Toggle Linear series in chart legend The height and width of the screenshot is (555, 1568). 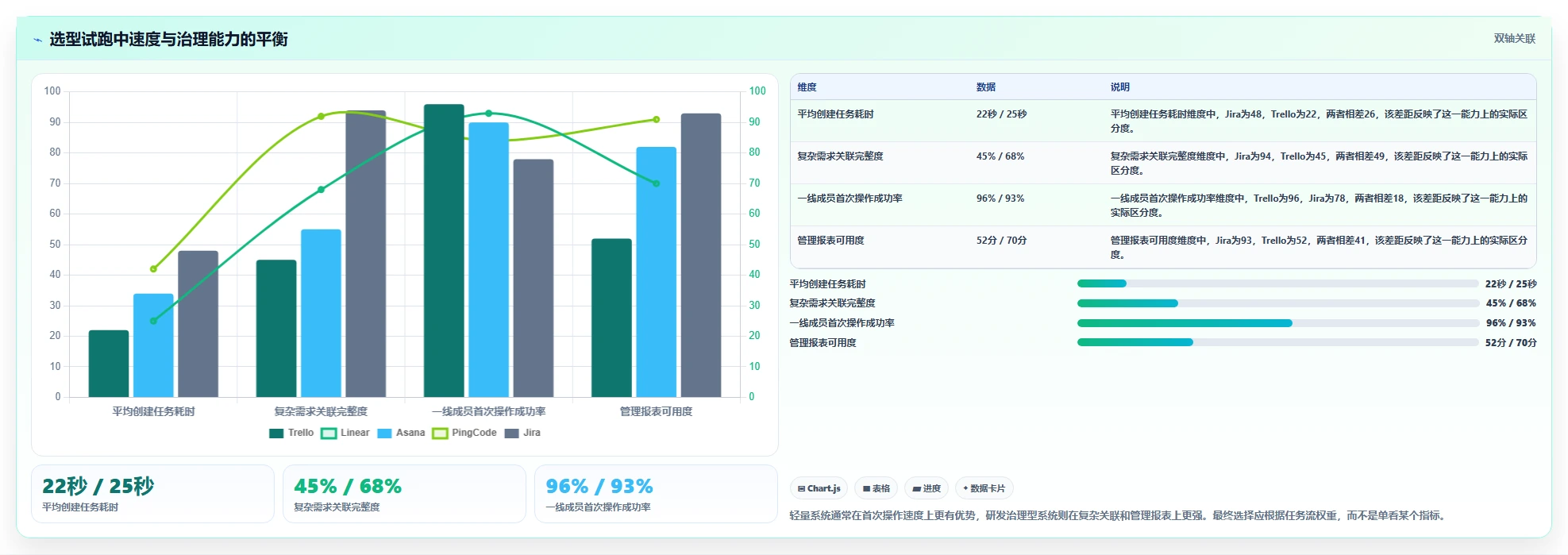click(345, 433)
